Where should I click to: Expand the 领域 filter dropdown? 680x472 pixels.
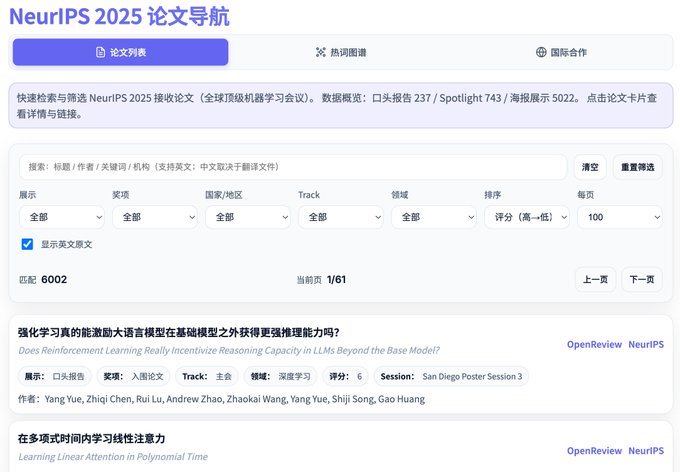(433, 217)
